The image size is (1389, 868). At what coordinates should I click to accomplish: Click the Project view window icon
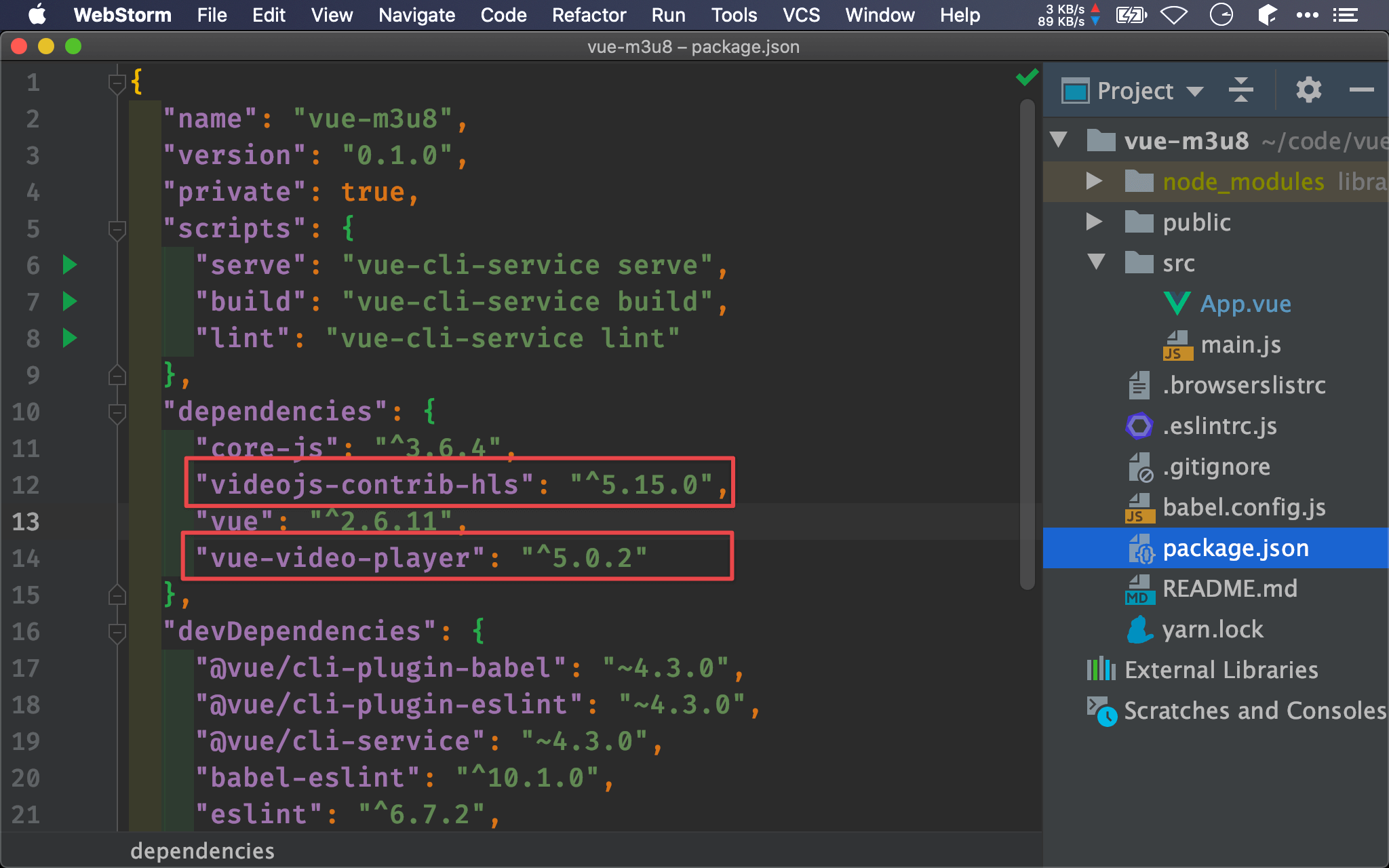(x=1076, y=90)
